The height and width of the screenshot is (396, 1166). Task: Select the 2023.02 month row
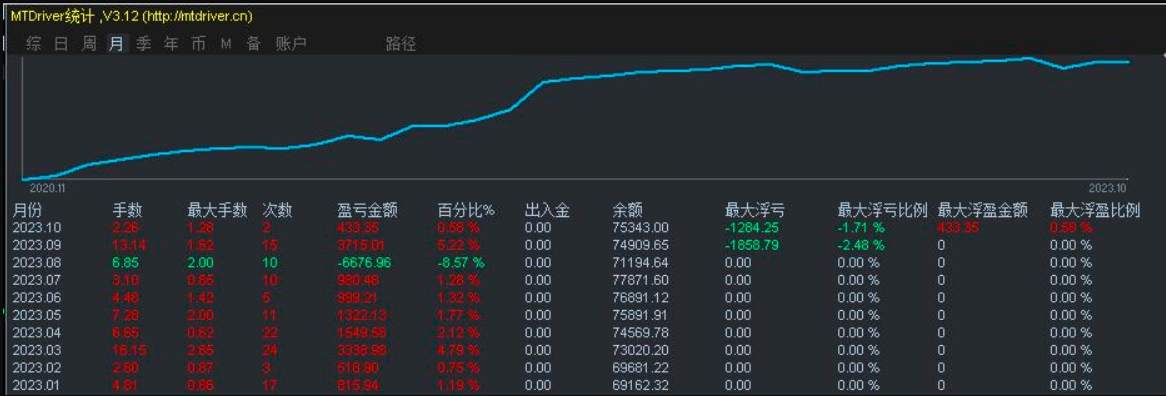click(x=576, y=368)
